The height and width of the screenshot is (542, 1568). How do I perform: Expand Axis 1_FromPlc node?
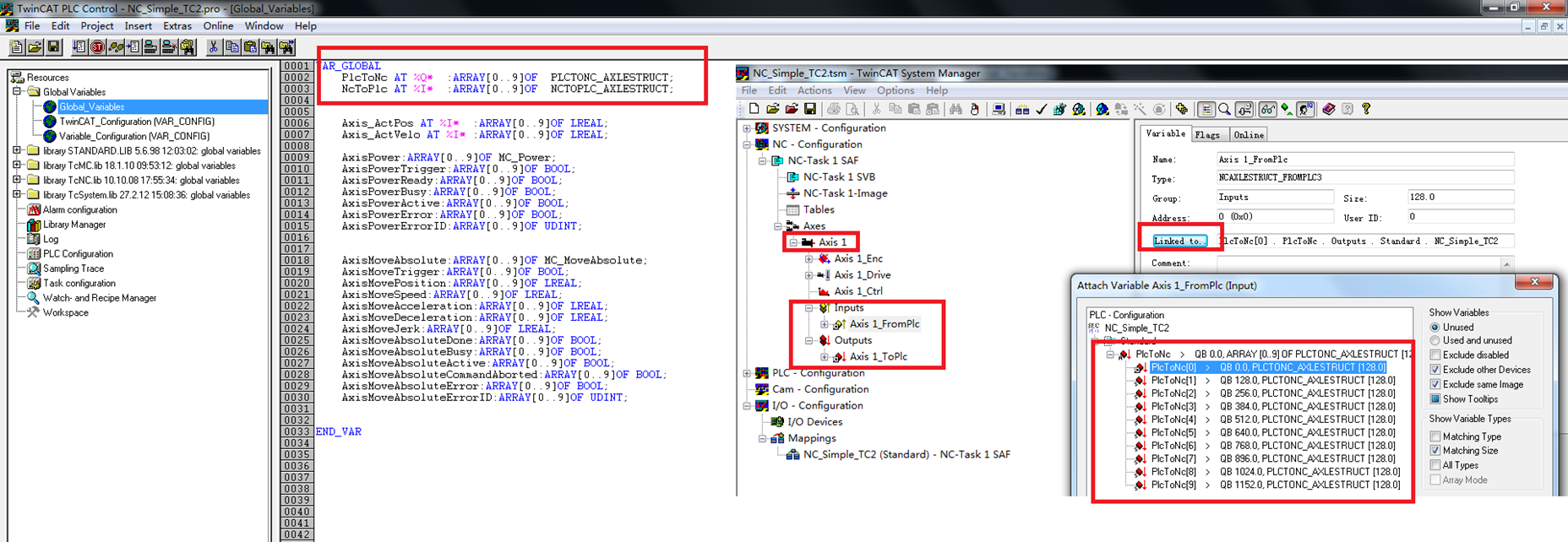(824, 324)
